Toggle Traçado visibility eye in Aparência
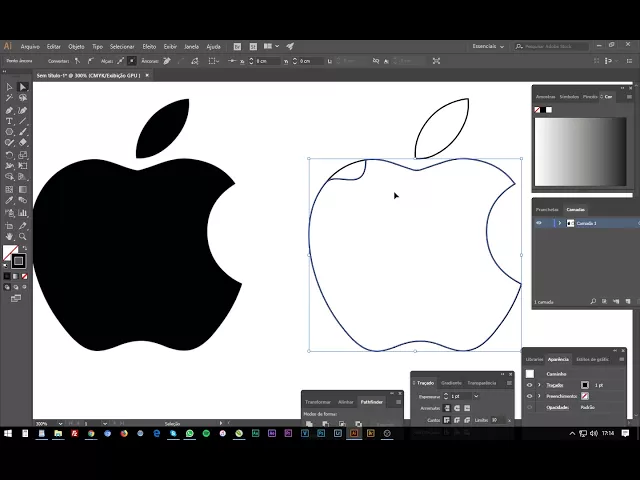 pos(529,385)
